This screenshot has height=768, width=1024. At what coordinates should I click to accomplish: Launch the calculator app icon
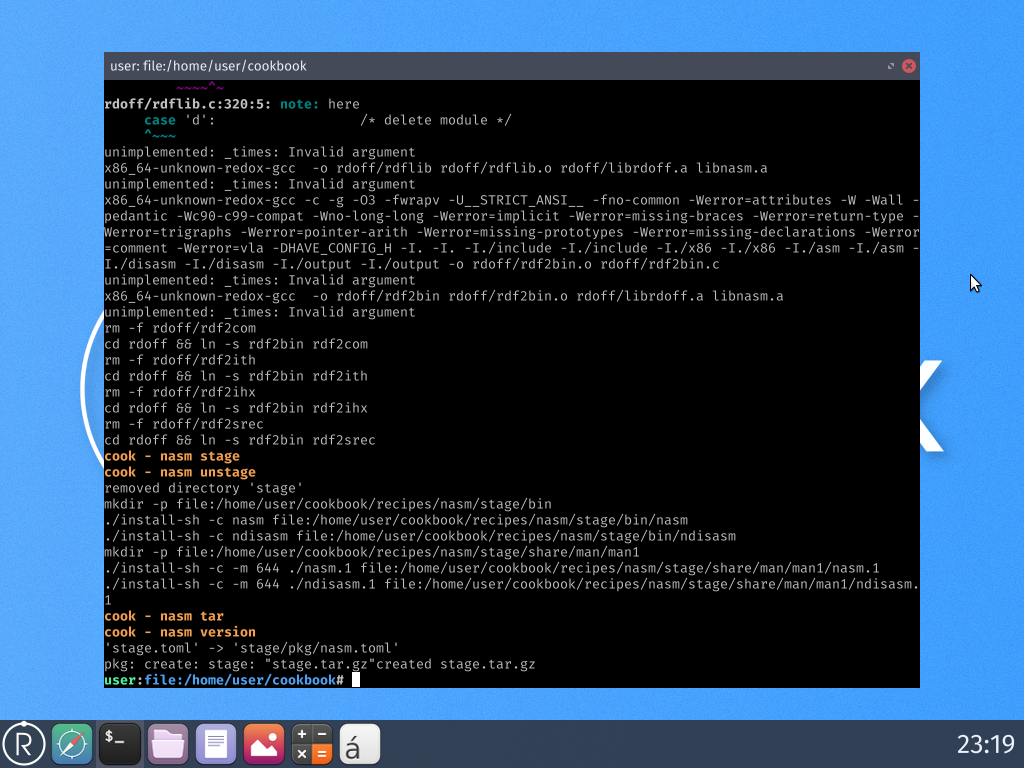(x=312, y=744)
